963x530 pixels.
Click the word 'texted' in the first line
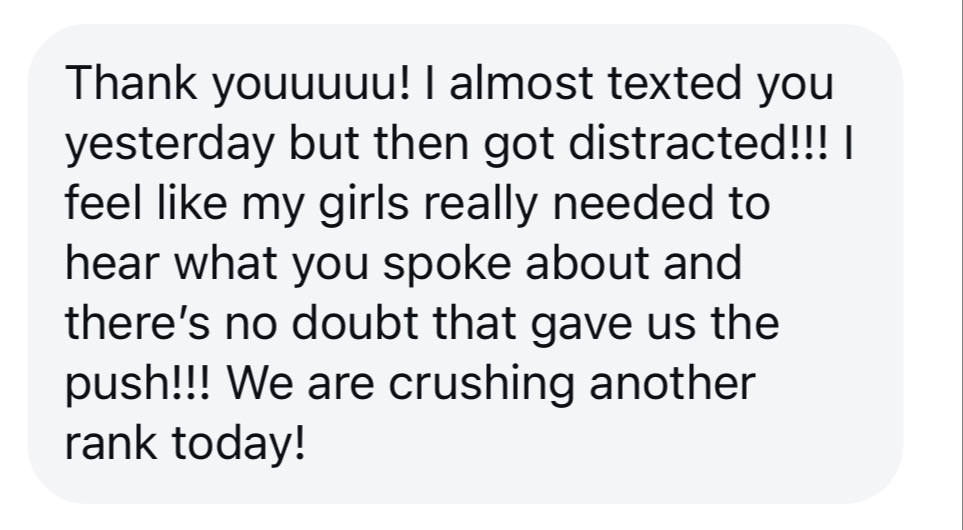point(674,83)
